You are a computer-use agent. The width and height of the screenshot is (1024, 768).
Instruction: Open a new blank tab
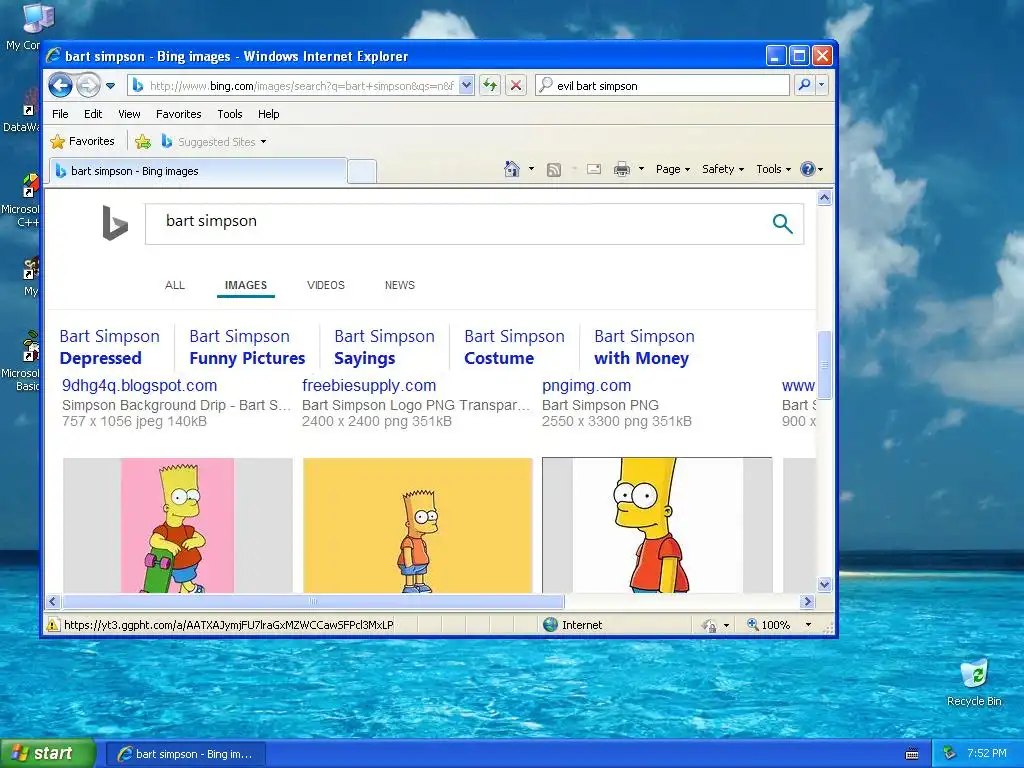tap(362, 172)
